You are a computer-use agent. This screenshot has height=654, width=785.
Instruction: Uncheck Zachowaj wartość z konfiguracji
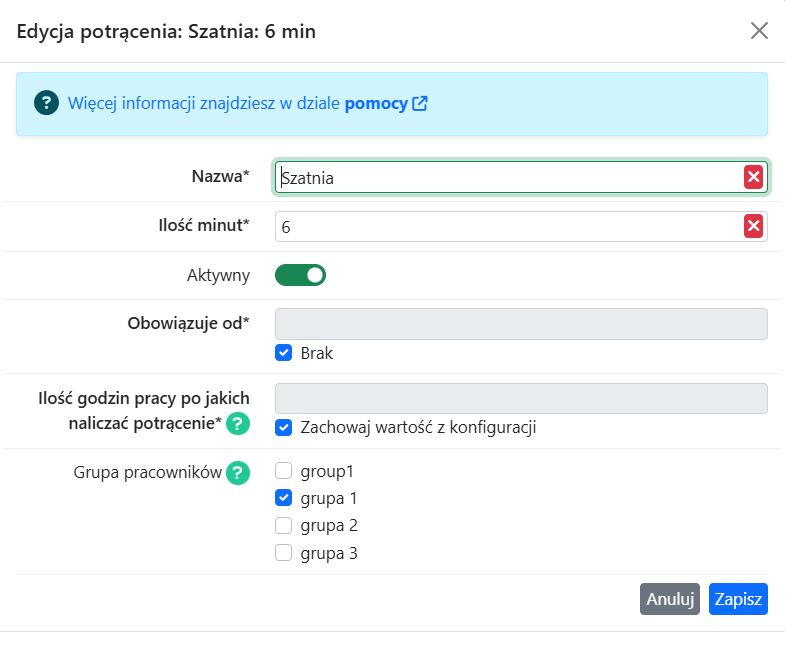283,427
